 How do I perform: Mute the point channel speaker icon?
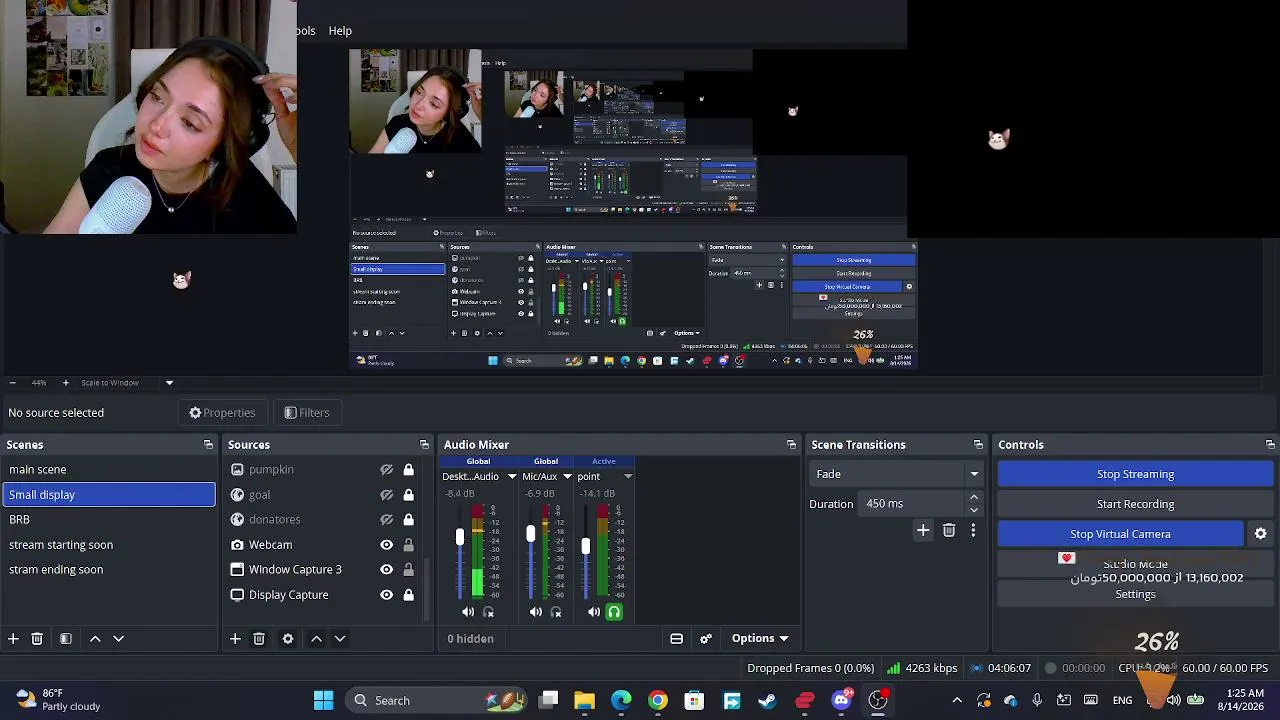594,612
